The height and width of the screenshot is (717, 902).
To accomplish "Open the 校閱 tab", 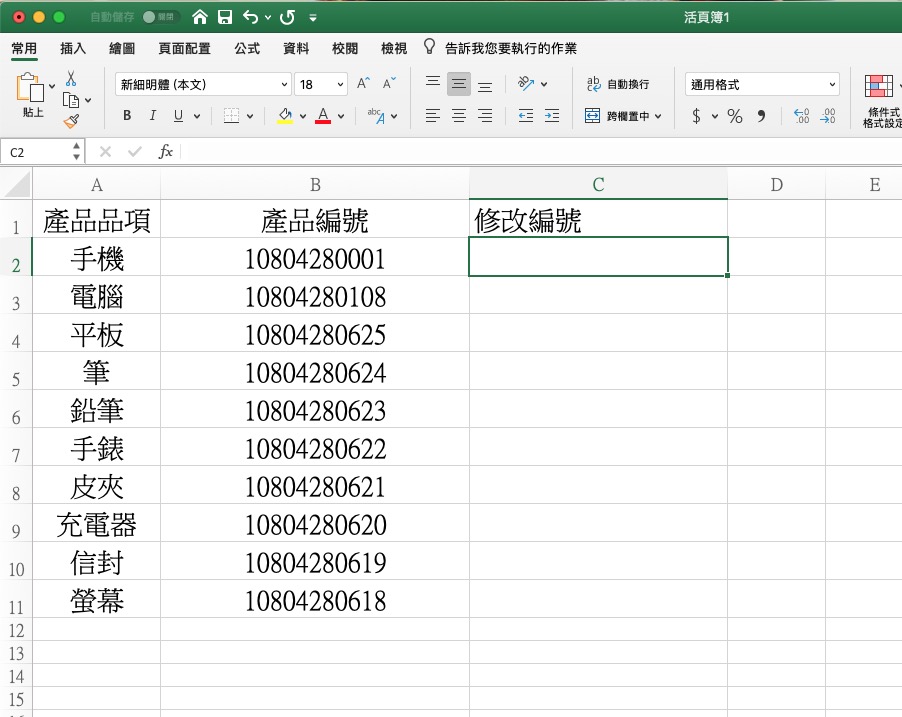I will pos(345,48).
